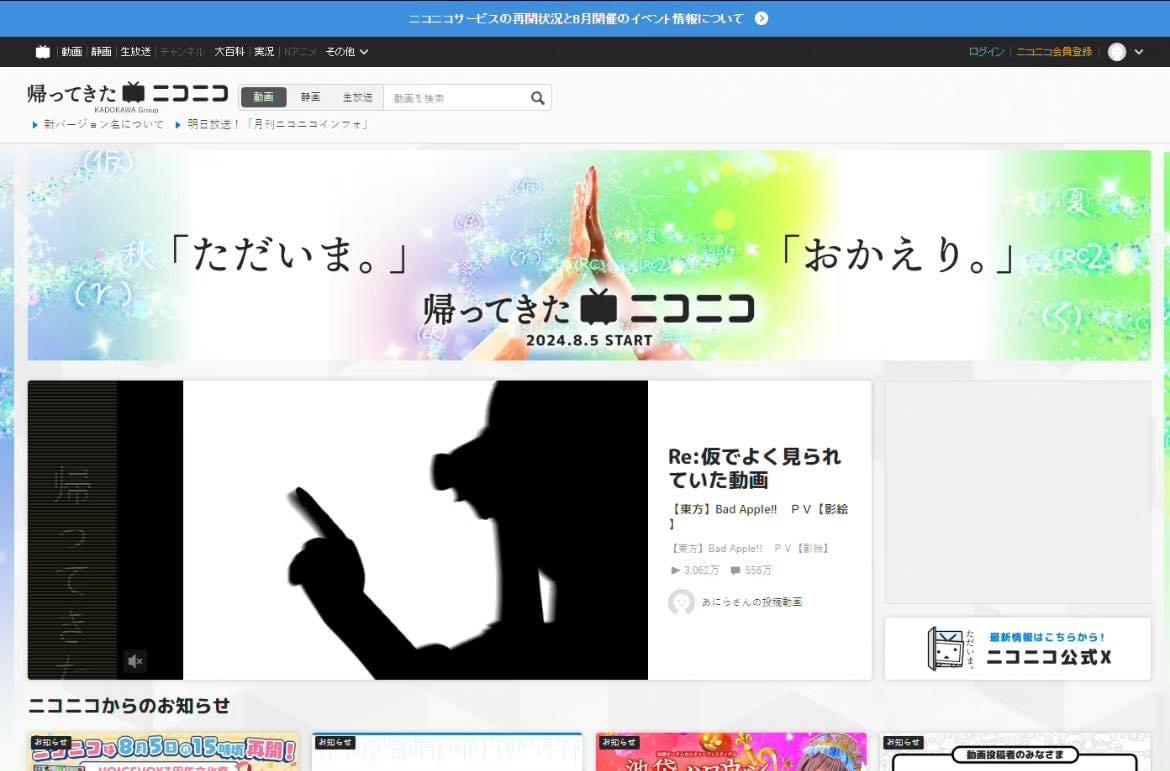Click the user avatar icon
This screenshot has width=1170, height=771.
tap(1117, 51)
